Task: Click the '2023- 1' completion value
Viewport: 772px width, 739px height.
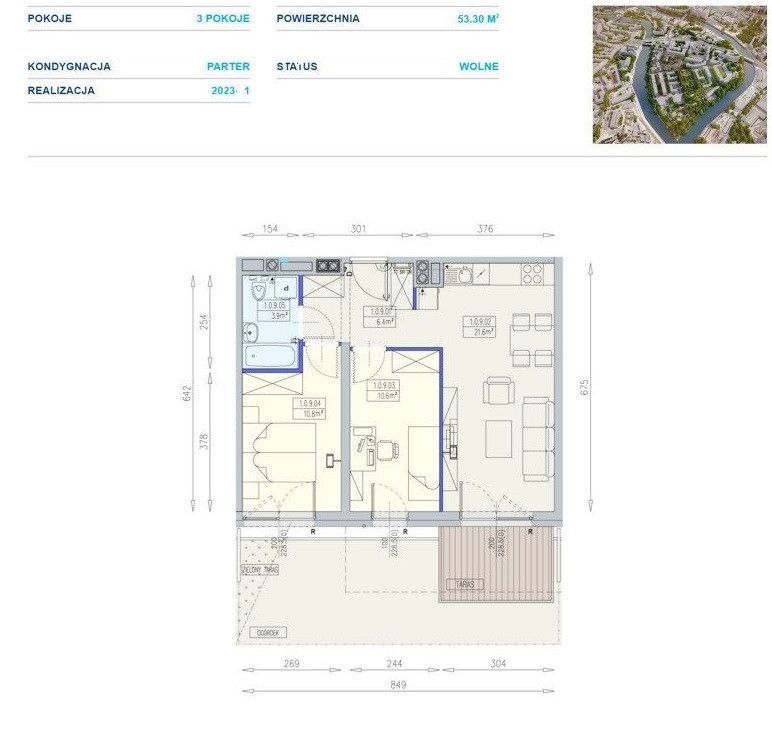Action: pyautogui.click(x=230, y=91)
